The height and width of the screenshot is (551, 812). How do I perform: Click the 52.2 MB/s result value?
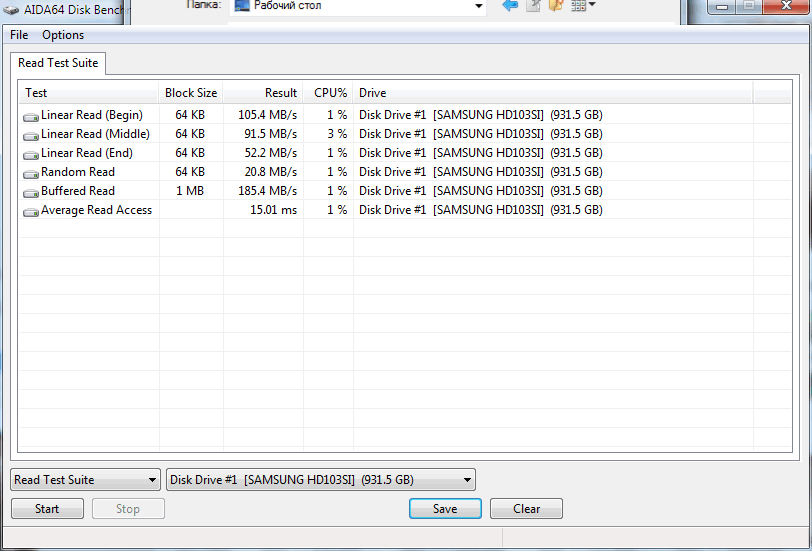(270, 153)
